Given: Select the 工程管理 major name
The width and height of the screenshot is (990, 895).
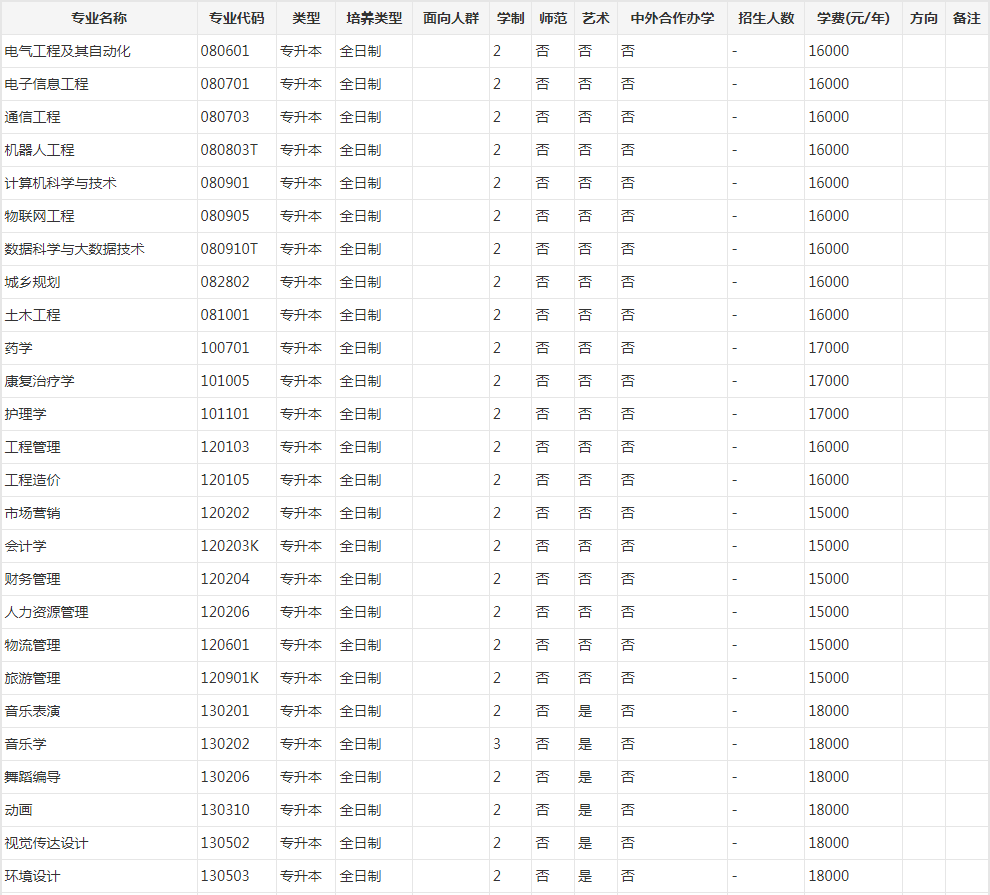Looking at the screenshot, I should pyautogui.click(x=33, y=447).
